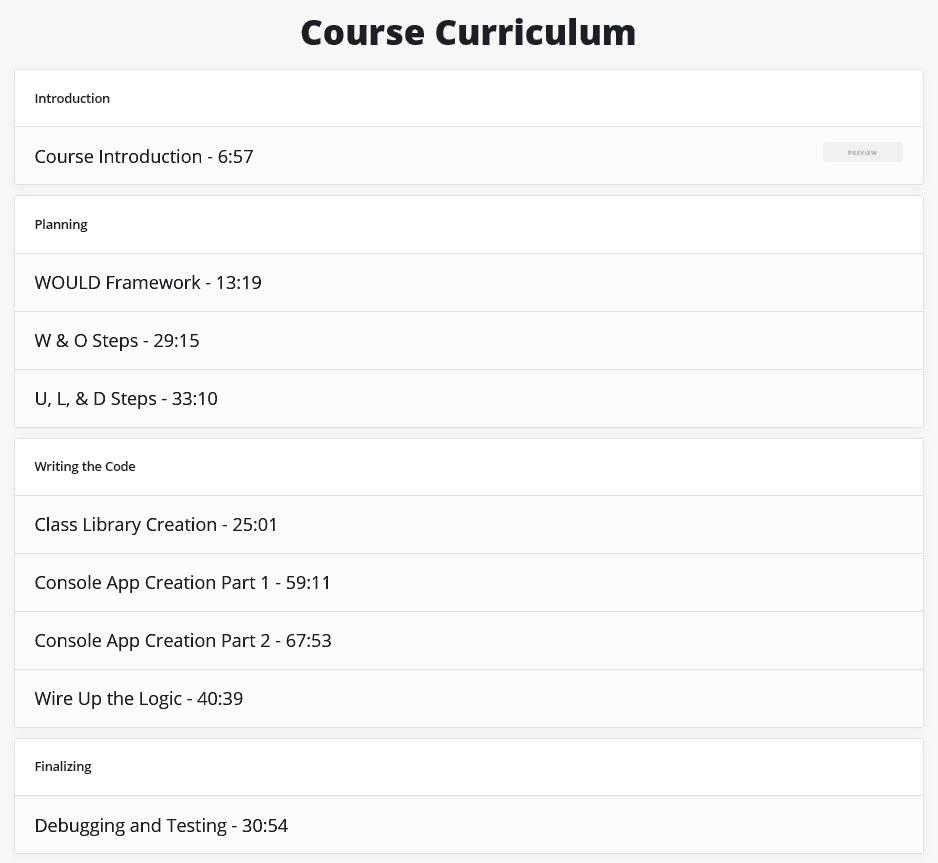The height and width of the screenshot is (863, 938).
Task: Select the W & O Steps - 29:15 lesson
Action: [x=469, y=340]
